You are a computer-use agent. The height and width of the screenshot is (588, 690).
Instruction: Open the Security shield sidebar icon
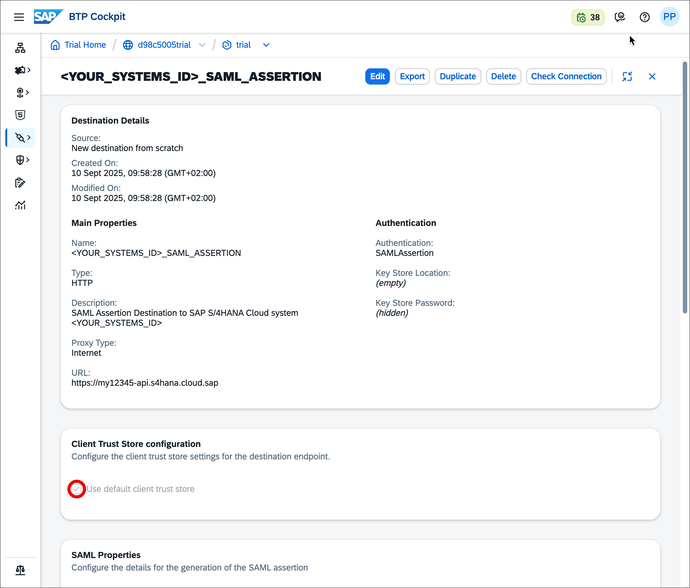(x=22, y=160)
